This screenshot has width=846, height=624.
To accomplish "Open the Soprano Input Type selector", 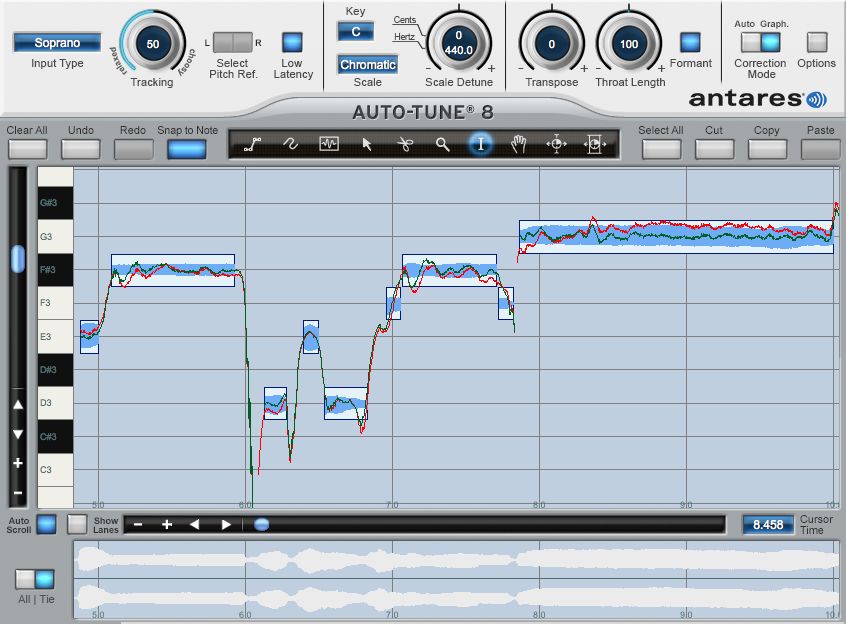I will [56, 43].
